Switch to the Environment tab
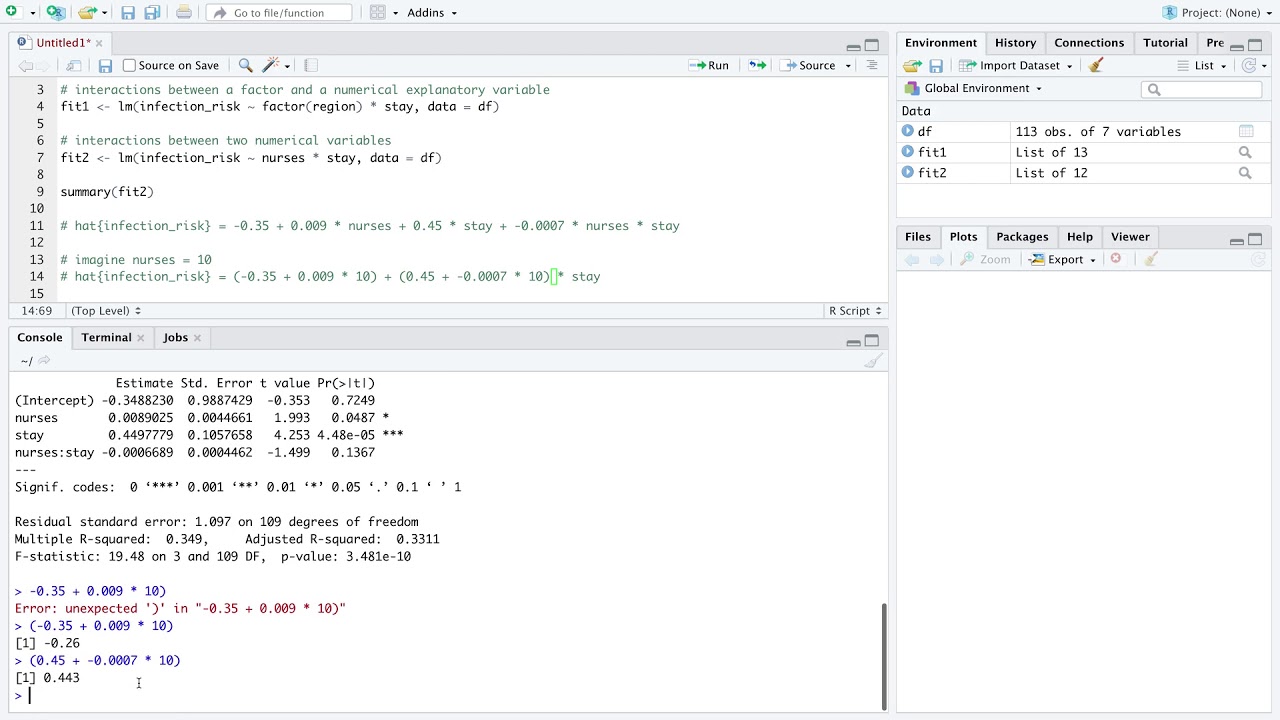This screenshot has width=1280, height=720. [x=940, y=43]
